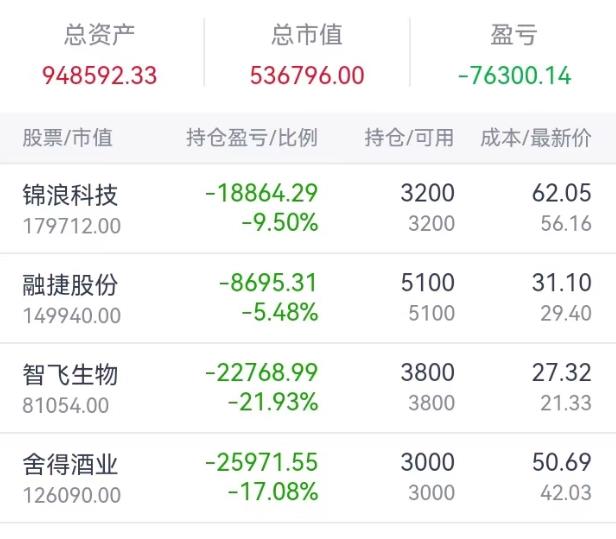Select profit/loss figure -76300.14
The image size is (616, 539).
click(x=514, y=75)
